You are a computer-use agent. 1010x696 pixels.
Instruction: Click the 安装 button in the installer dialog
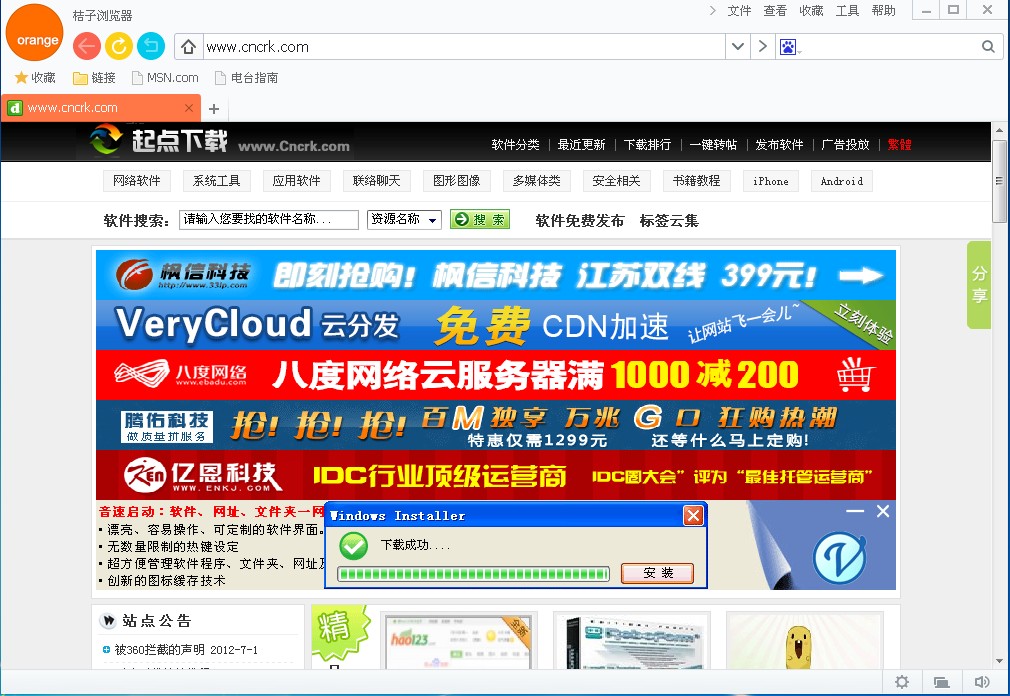pos(658,573)
